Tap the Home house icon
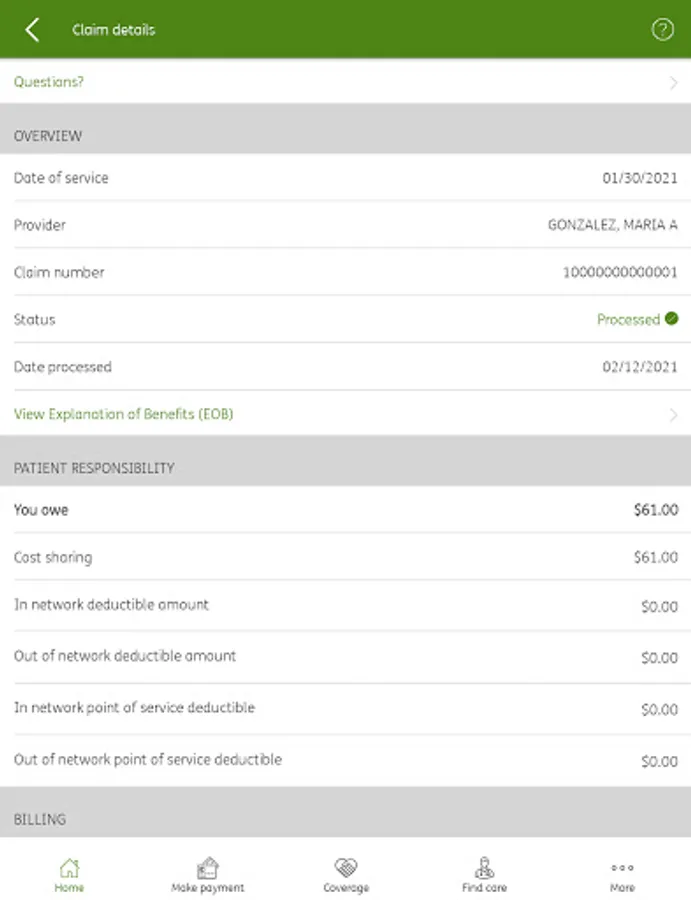 click(x=69, y=867)
